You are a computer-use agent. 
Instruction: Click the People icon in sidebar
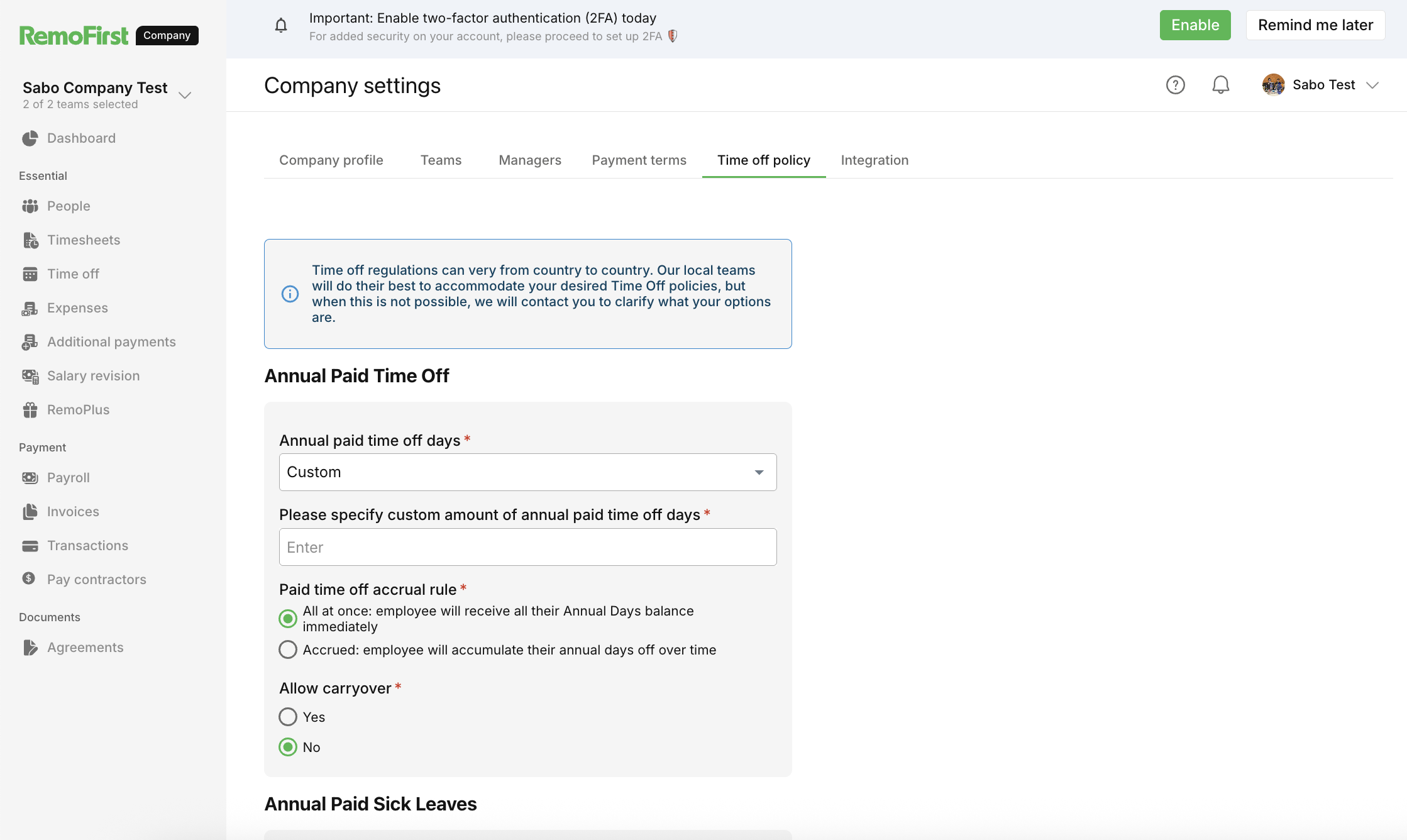click(x=30, y=206)
